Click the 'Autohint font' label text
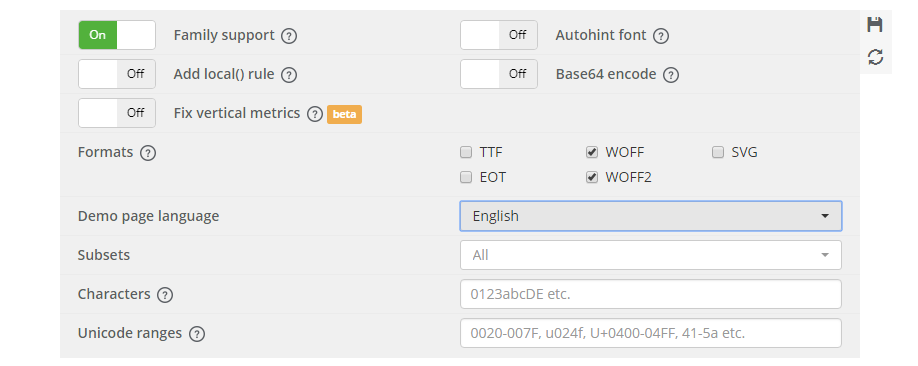918x366 pixels. (x=601, y=35)
